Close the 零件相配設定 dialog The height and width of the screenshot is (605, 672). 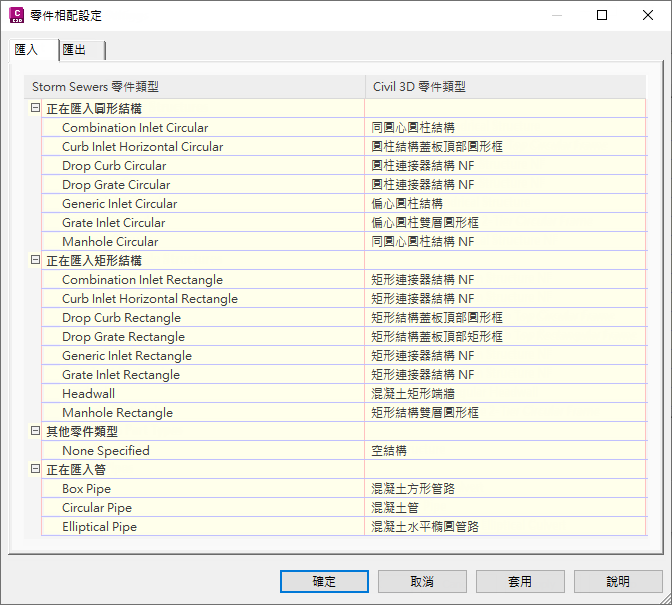coord(648,15)
